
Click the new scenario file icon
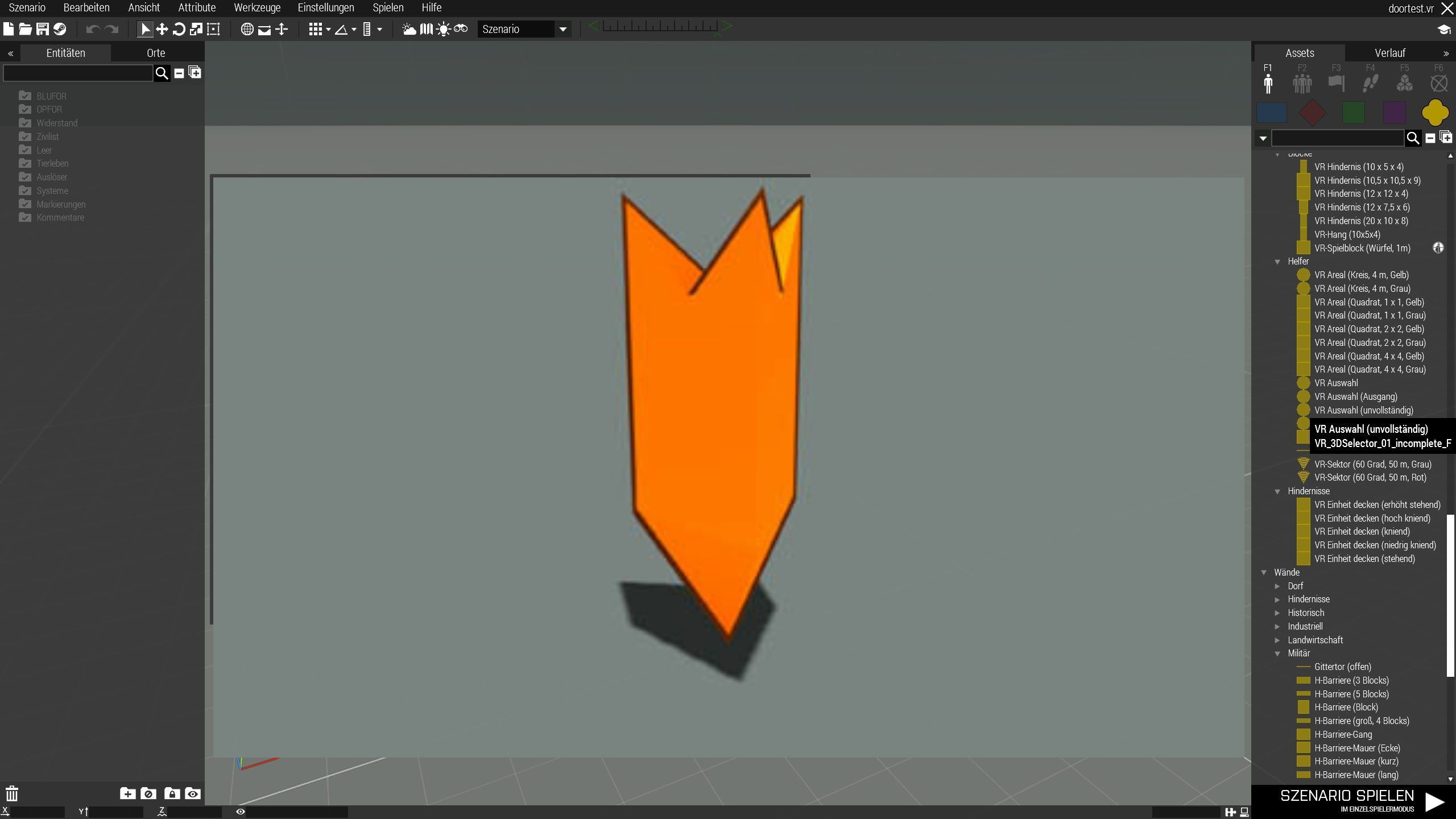(x=9, y=29)
